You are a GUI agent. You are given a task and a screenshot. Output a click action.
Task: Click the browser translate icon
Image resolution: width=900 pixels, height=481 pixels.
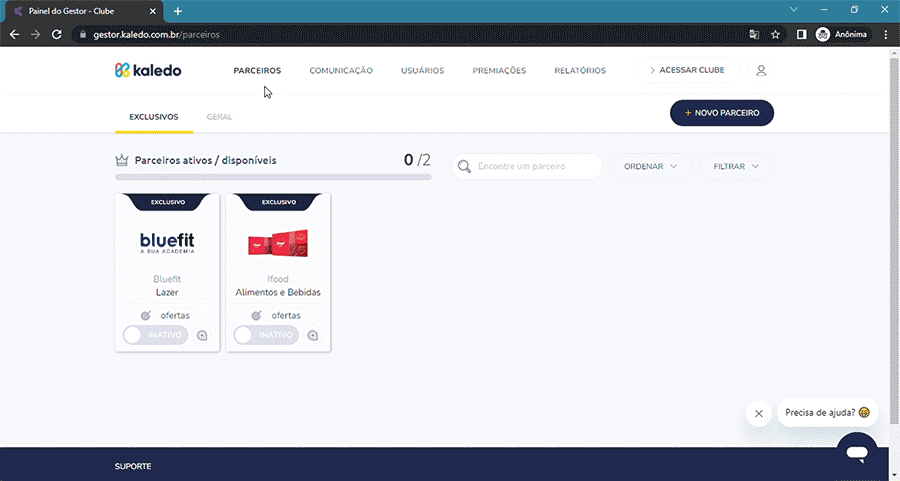click(754, 34)
